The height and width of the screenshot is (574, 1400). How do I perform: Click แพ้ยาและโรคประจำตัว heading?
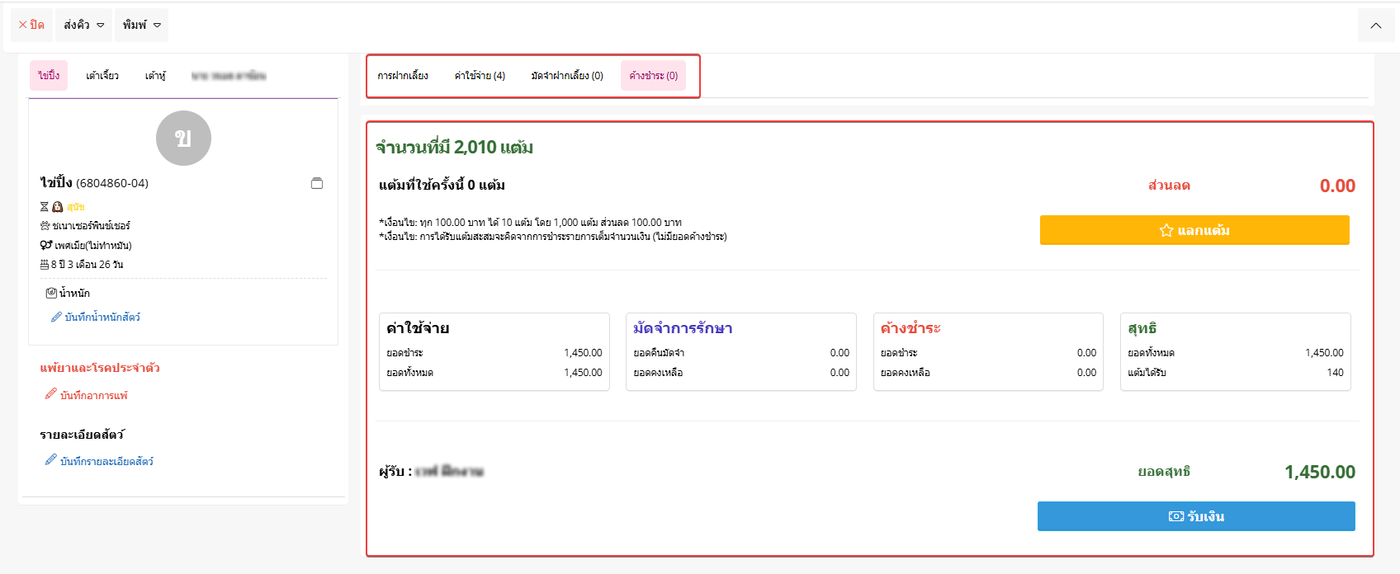[x=100, y=368]
